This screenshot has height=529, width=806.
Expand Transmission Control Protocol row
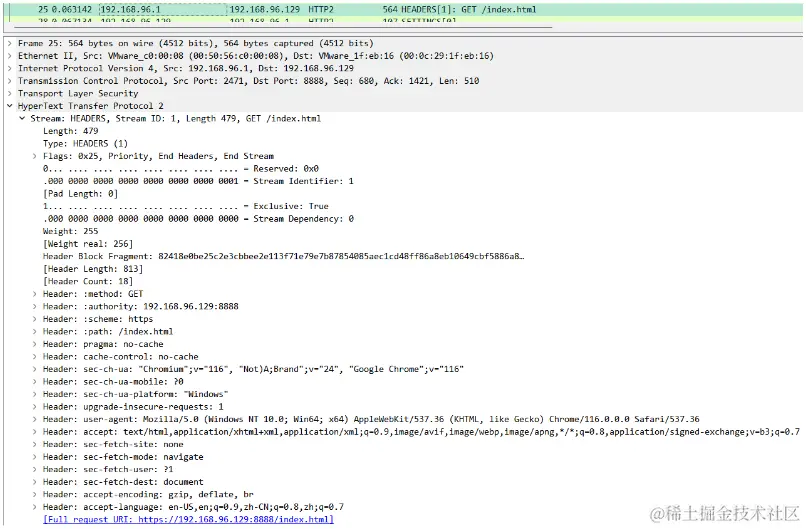coord(10,81)
